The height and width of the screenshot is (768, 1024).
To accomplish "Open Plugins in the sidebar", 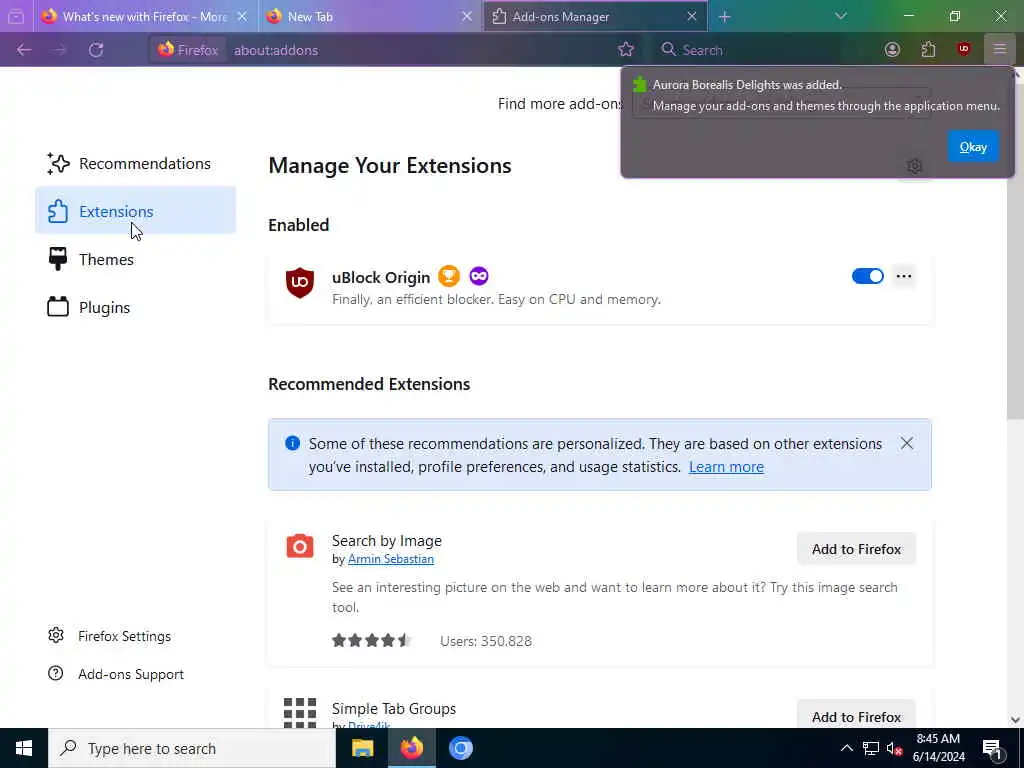I will pos(135,307).
